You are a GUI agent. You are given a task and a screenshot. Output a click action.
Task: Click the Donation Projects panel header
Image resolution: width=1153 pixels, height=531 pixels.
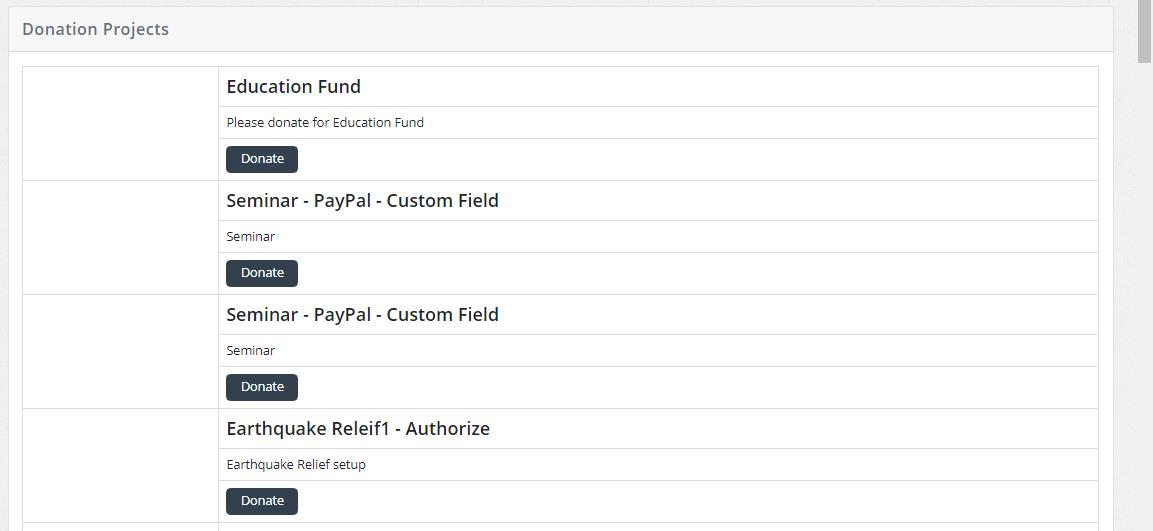tap(96, 30)
